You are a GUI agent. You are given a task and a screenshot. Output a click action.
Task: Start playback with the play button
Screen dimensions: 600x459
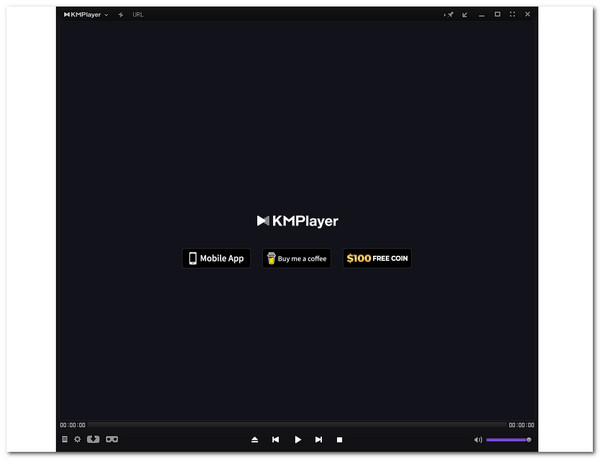(x=297, y=439)
